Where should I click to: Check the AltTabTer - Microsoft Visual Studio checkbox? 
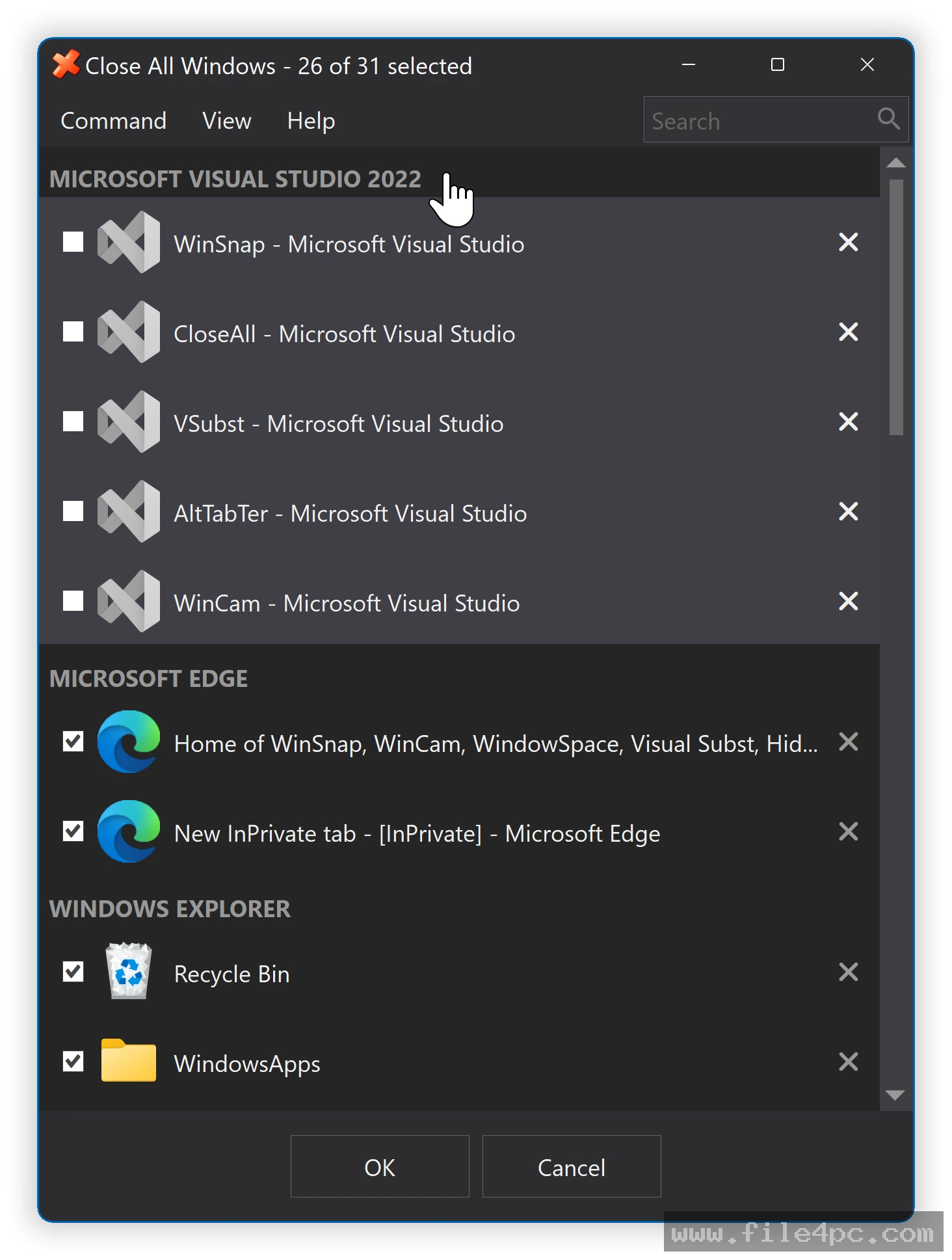tap(73, 511)
